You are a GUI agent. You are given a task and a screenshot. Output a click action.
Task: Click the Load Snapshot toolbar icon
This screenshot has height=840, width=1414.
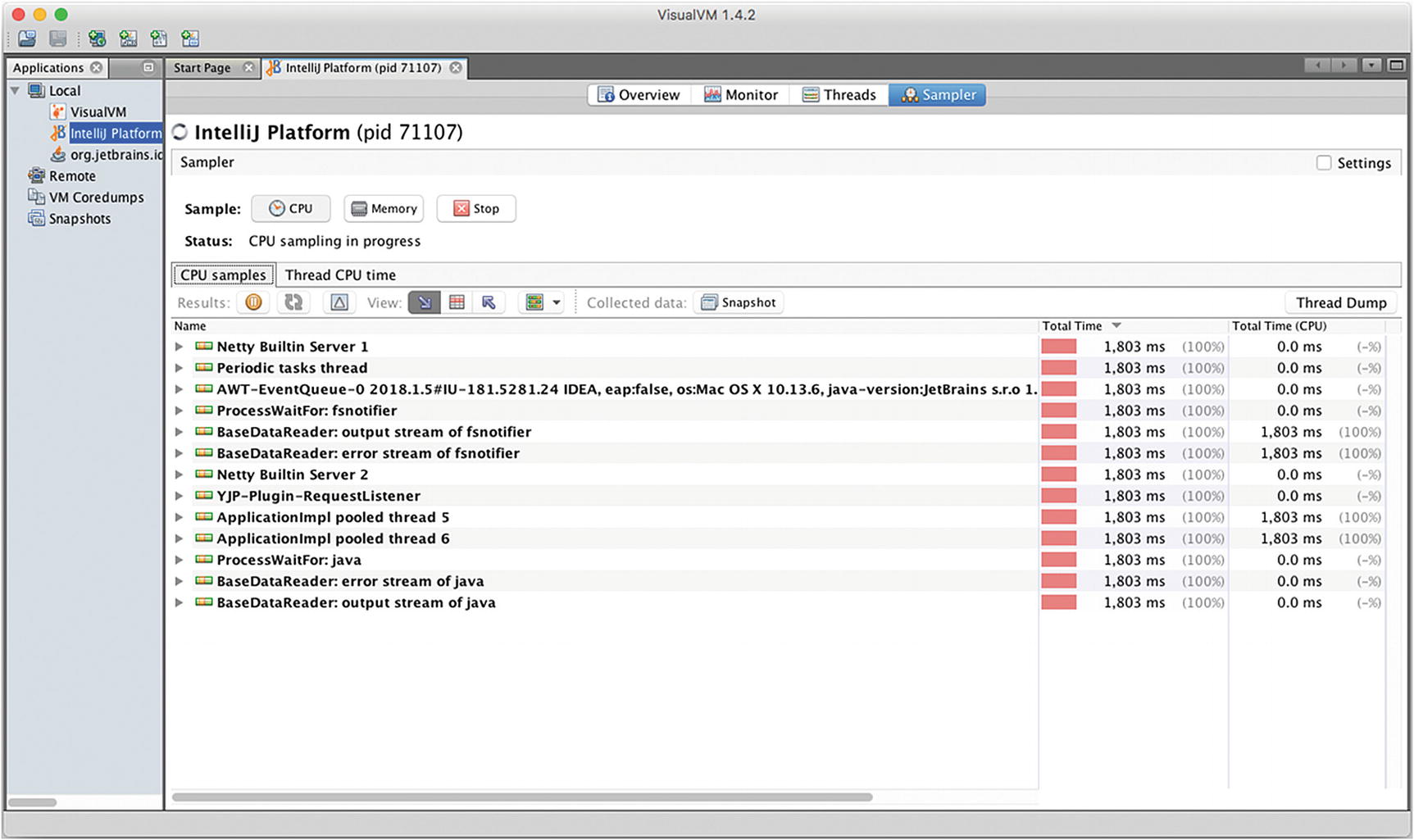27,39
